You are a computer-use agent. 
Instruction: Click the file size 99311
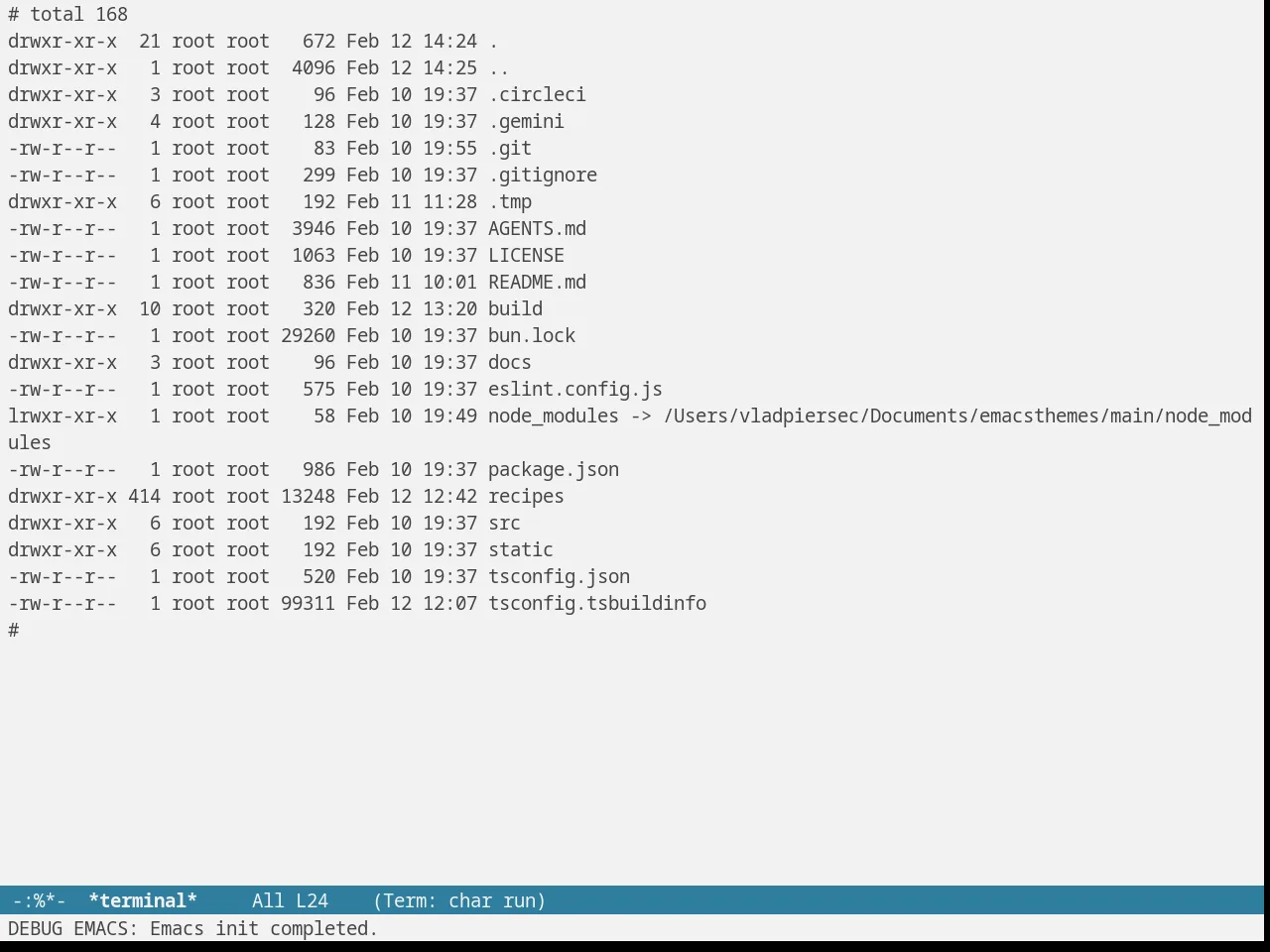pyautogui.click(x=308, y=603)
